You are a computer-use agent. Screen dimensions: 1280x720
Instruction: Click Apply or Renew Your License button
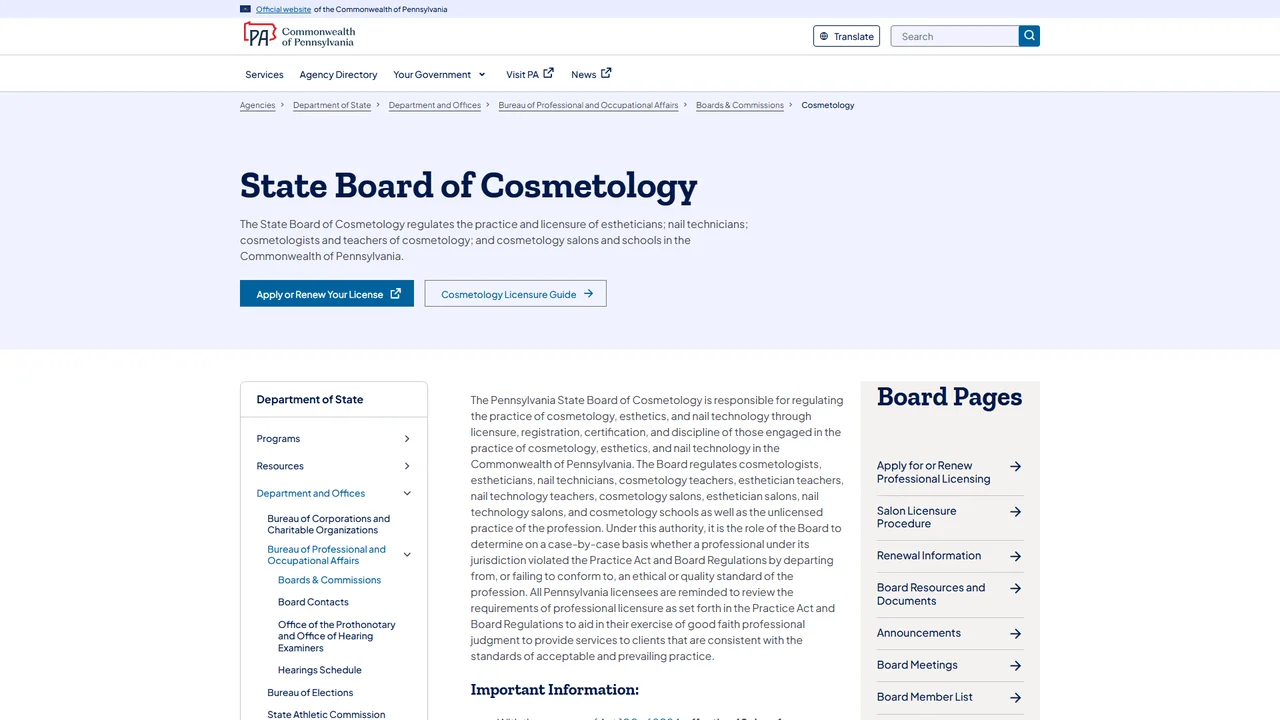pyautogui.click(x=327, y=293)
